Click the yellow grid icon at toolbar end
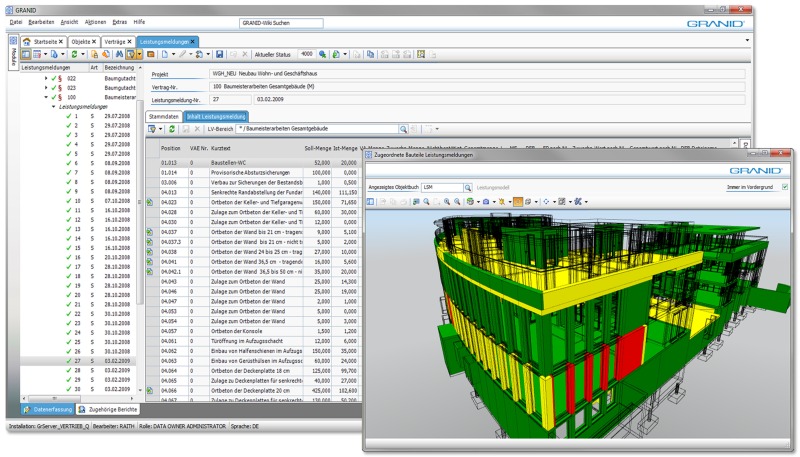The image size is (800, 457). click(421, 54)
